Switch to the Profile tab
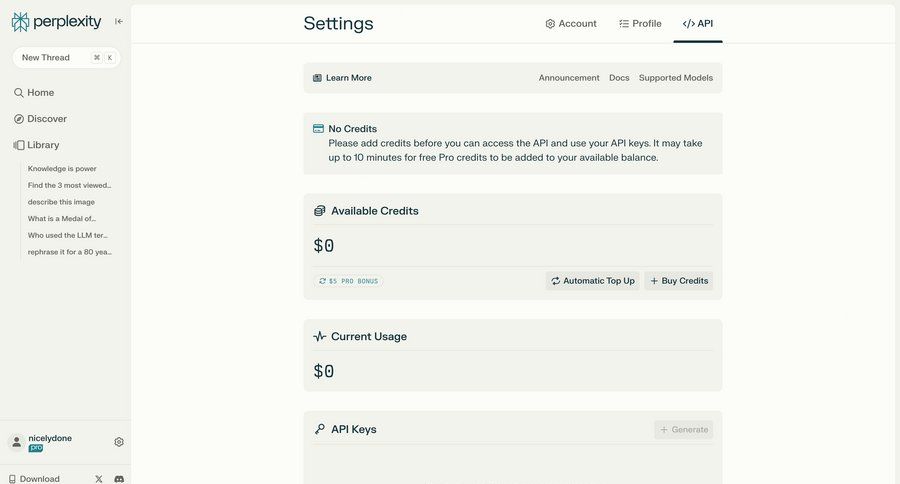The image size is (900, 484). 641,24
